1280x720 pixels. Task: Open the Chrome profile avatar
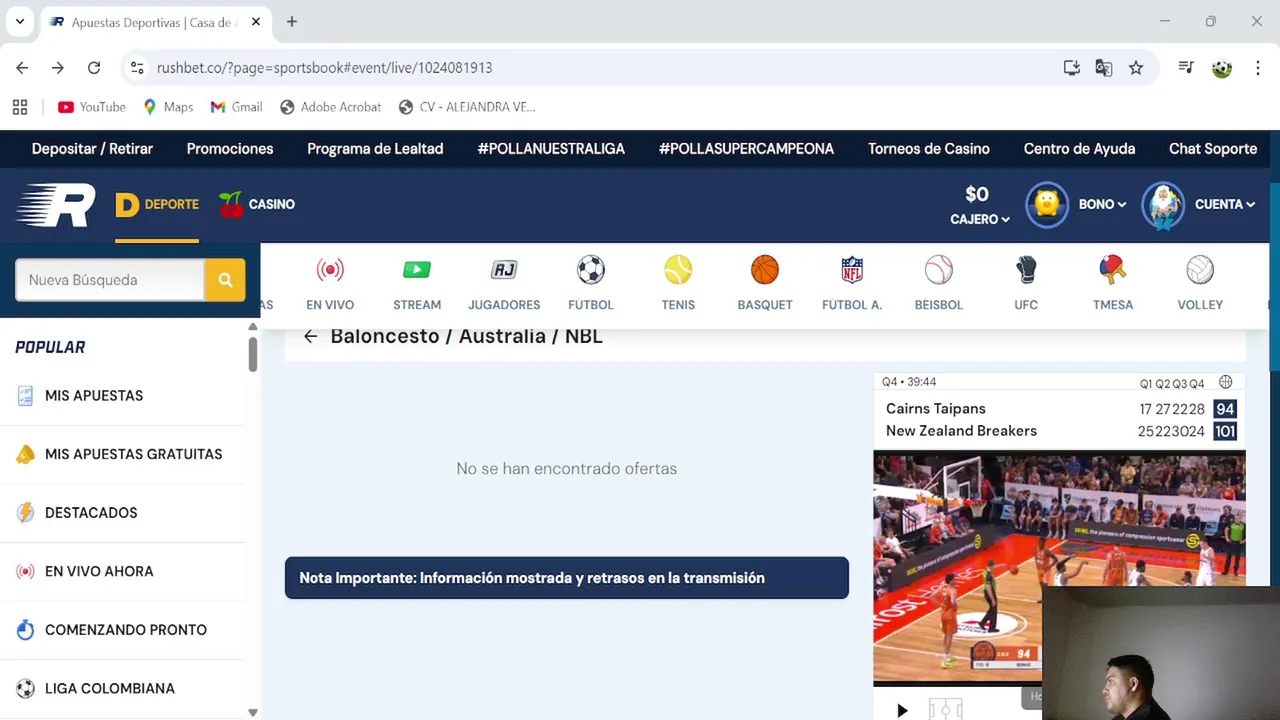tap(1222, 68)
